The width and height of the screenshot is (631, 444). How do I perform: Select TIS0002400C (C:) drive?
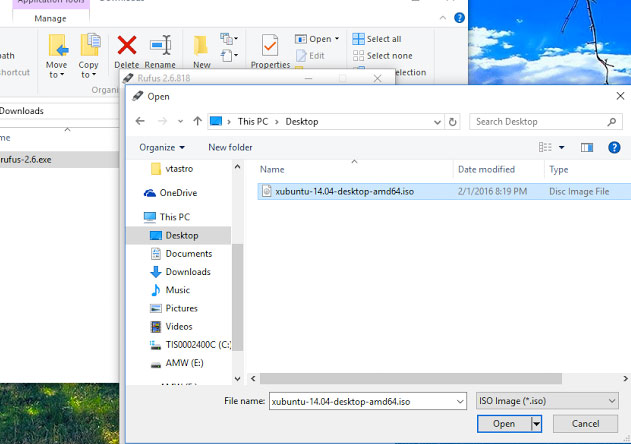coord(190,345)
